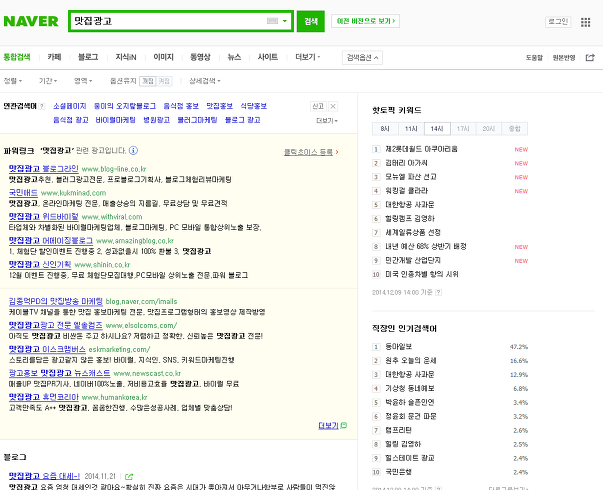This screenshot has width=603, height=490.
Task: Select the 11시 hot topic tab
Action: click(x=411, y=129)
